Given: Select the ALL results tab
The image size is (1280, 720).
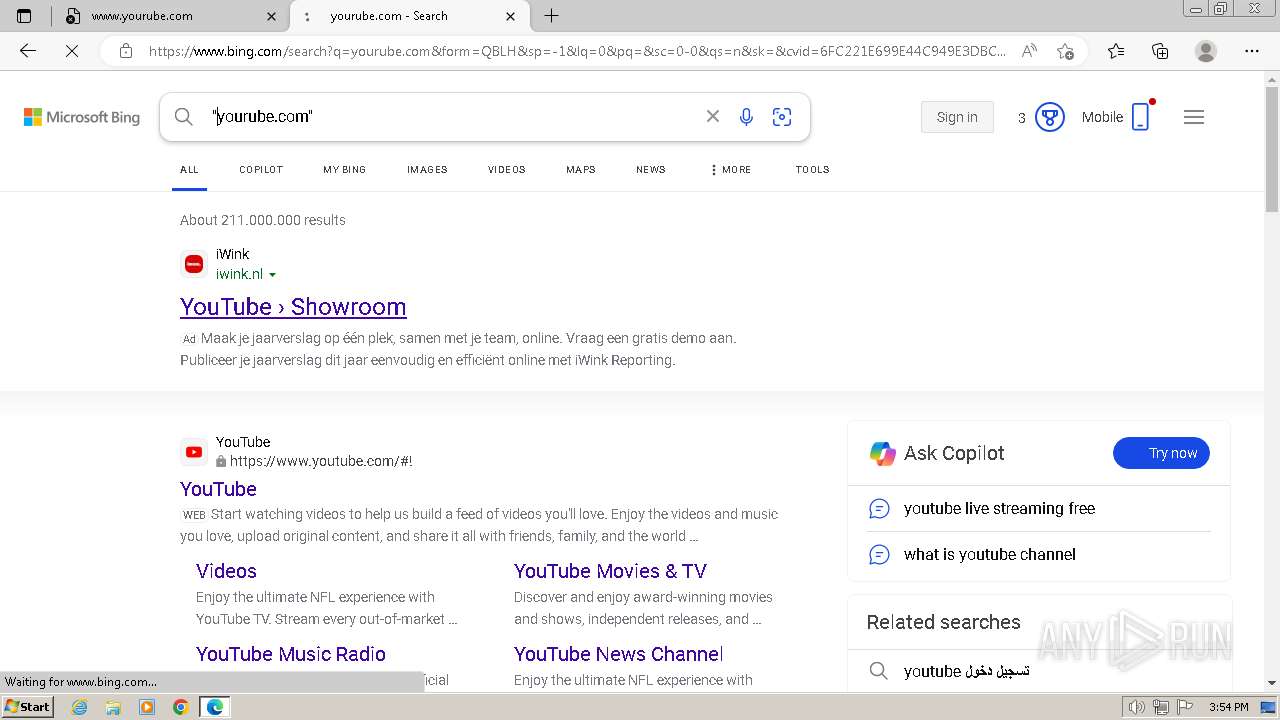Looking at the screenshot, I should tap(189, 170).
